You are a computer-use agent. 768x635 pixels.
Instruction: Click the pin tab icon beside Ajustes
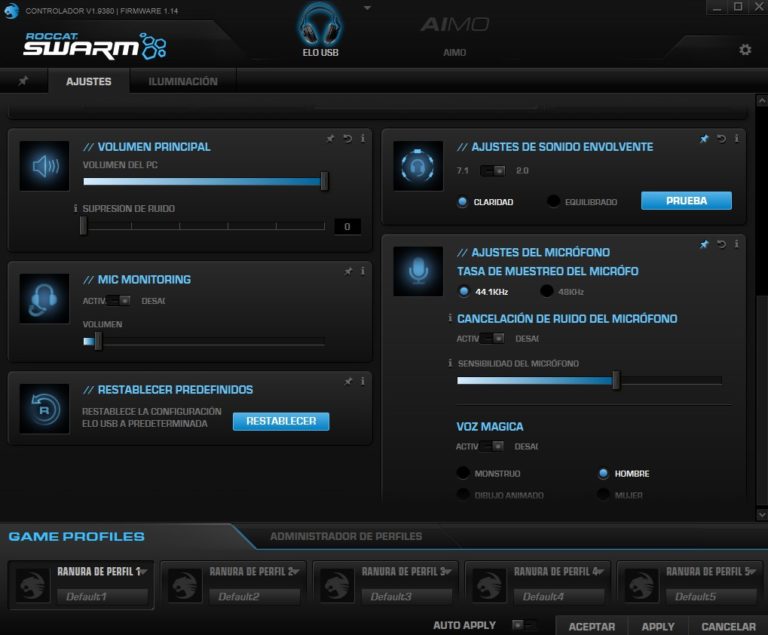(23, 81)
